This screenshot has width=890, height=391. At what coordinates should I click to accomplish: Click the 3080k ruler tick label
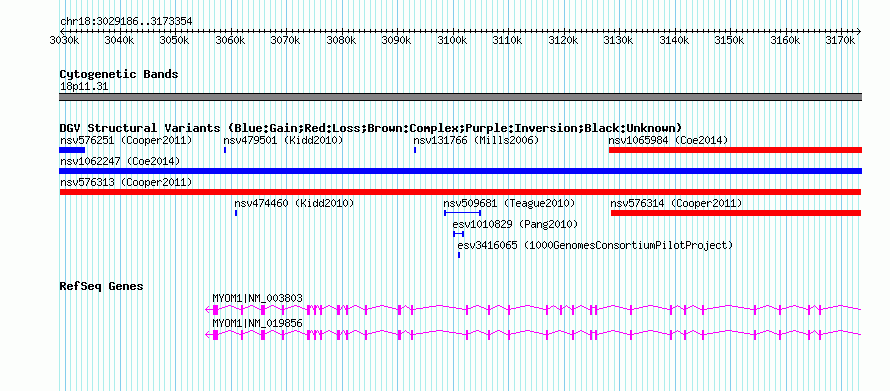tap(342, 41)
